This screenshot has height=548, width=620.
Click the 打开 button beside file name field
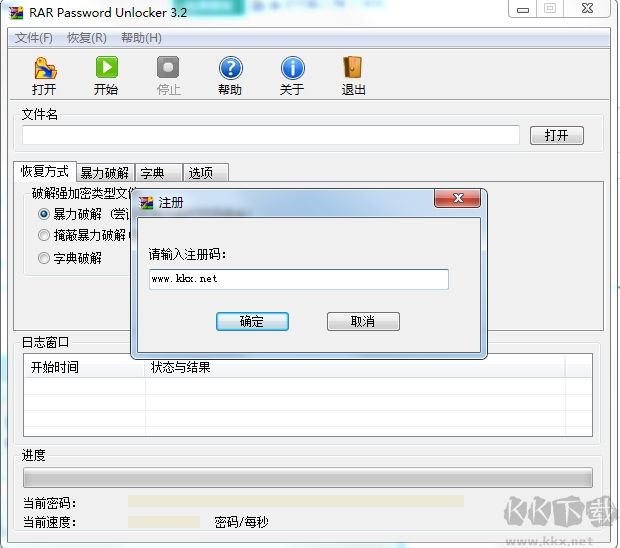point(556,136)
